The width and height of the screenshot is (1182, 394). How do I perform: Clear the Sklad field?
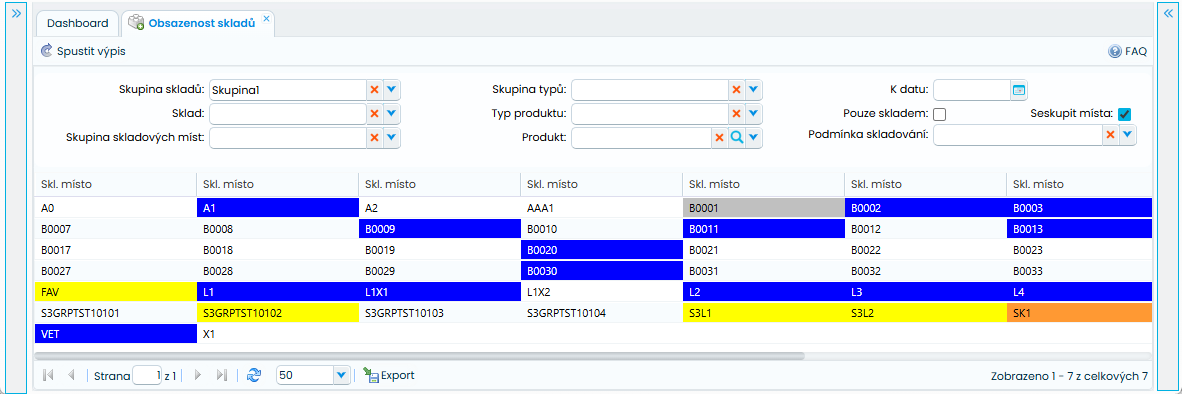pos(375,114)
